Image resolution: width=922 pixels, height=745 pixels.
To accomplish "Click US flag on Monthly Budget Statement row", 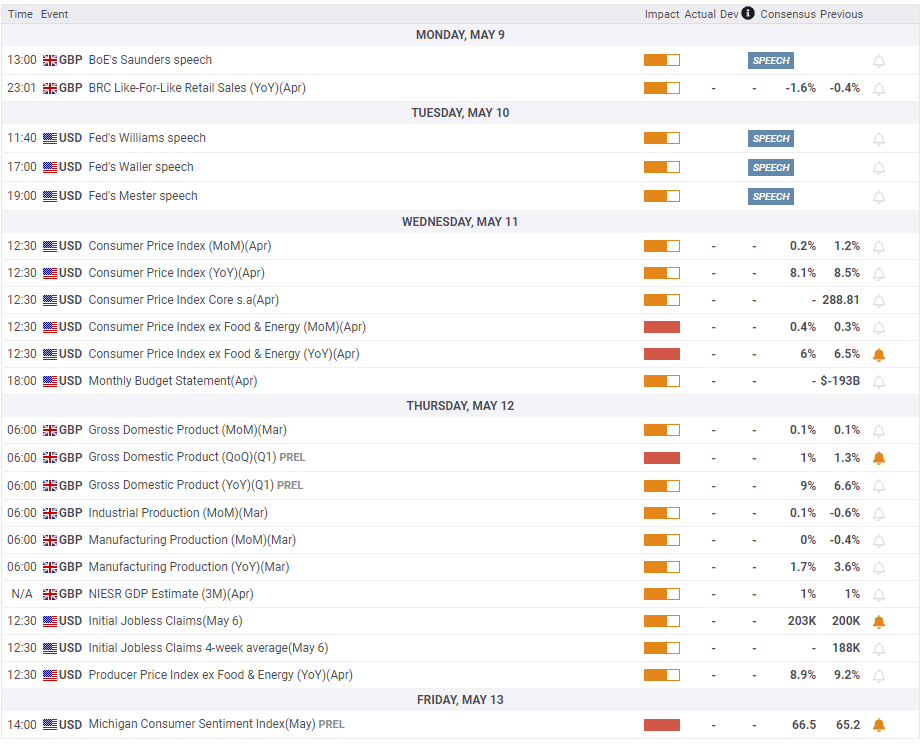I will click(x=50, y=382).
